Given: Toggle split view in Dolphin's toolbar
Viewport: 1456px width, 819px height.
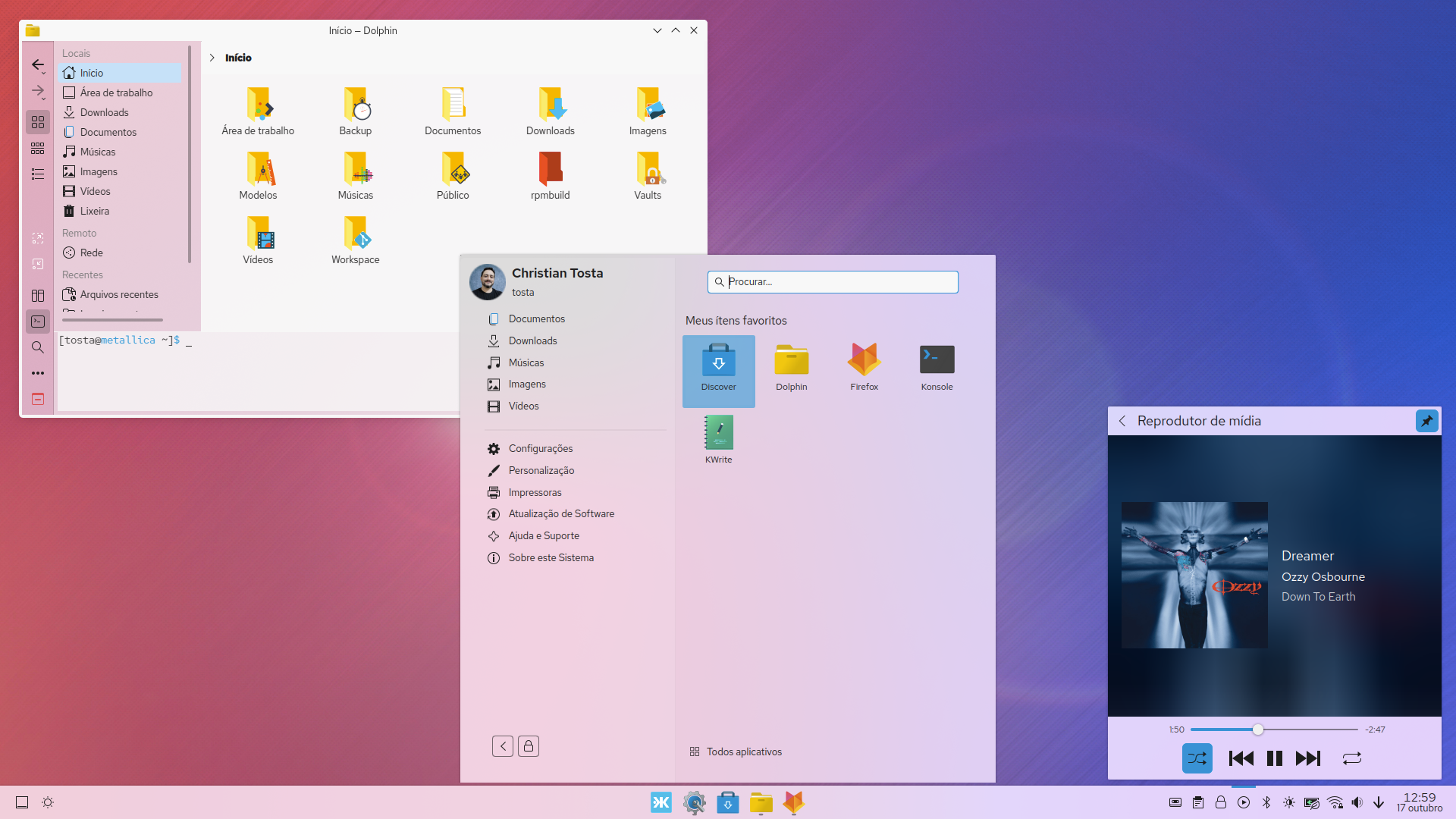Looking at the screenshot, I should coord(38,296).
